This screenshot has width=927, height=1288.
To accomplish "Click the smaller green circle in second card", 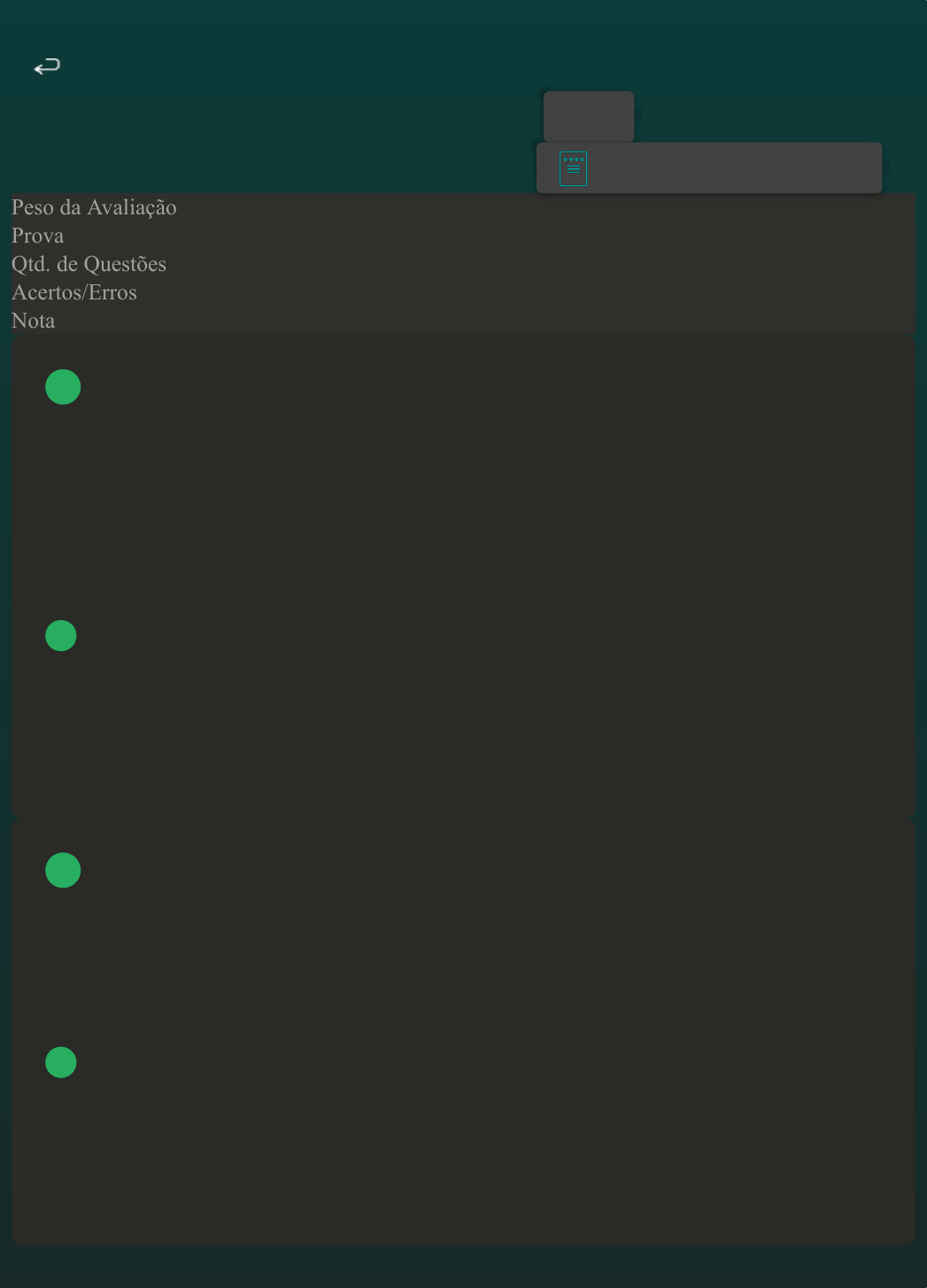I will click(x=61, y=1062).
